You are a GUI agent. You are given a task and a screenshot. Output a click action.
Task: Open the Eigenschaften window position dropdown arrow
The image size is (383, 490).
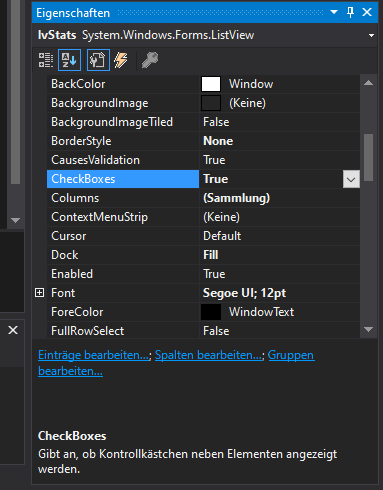(x=334, y=12)
